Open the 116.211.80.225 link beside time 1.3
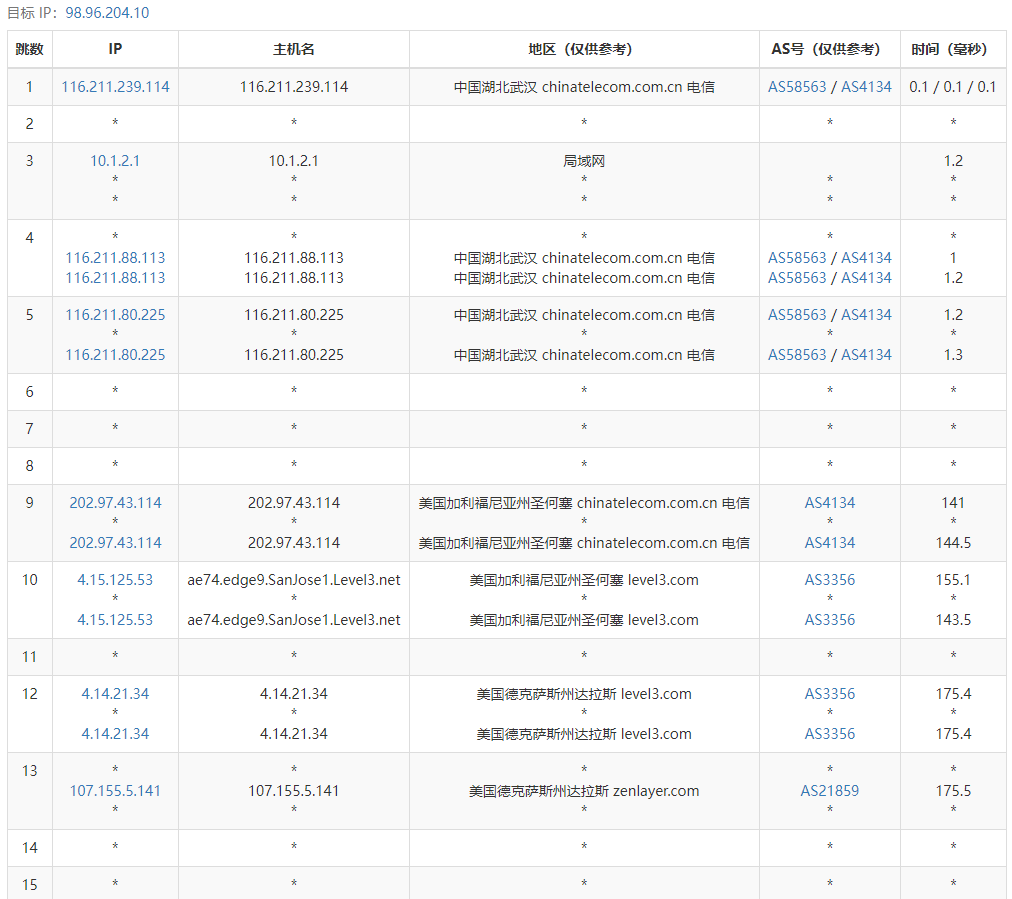Screen dimensions: 1012x899 coord(116,354)
